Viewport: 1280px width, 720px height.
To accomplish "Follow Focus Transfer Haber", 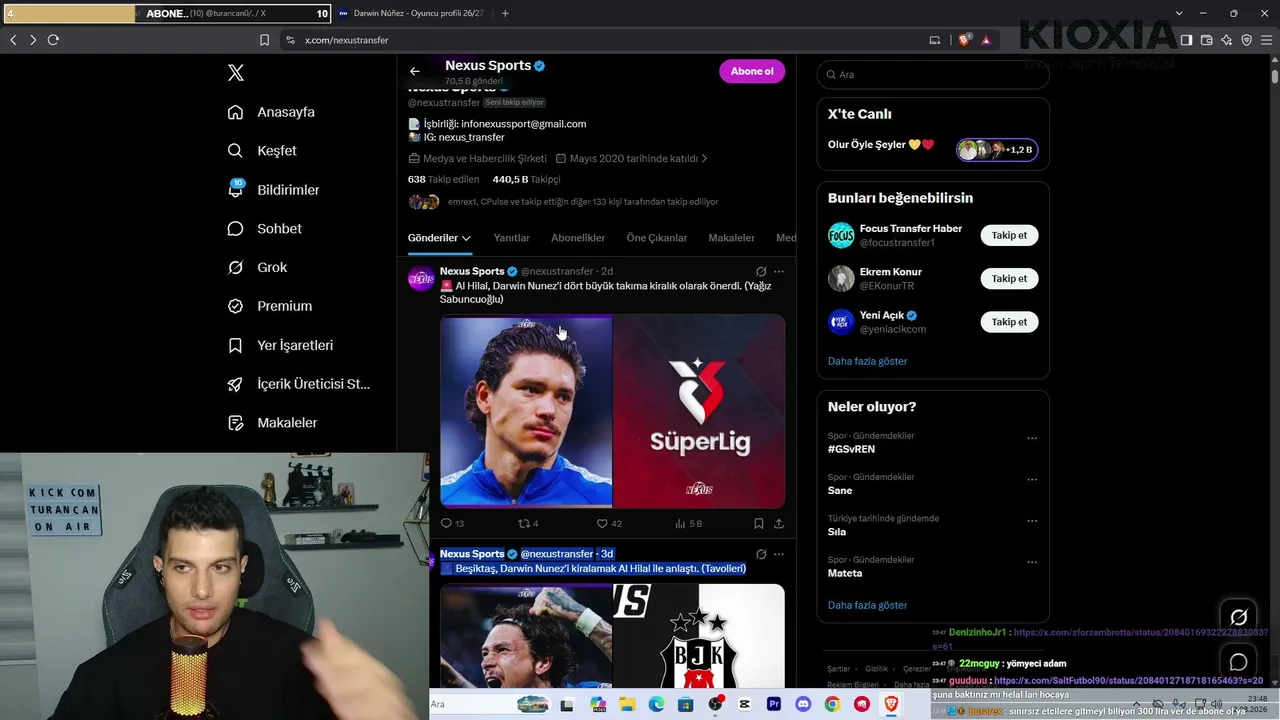I will click(1009, 235).
